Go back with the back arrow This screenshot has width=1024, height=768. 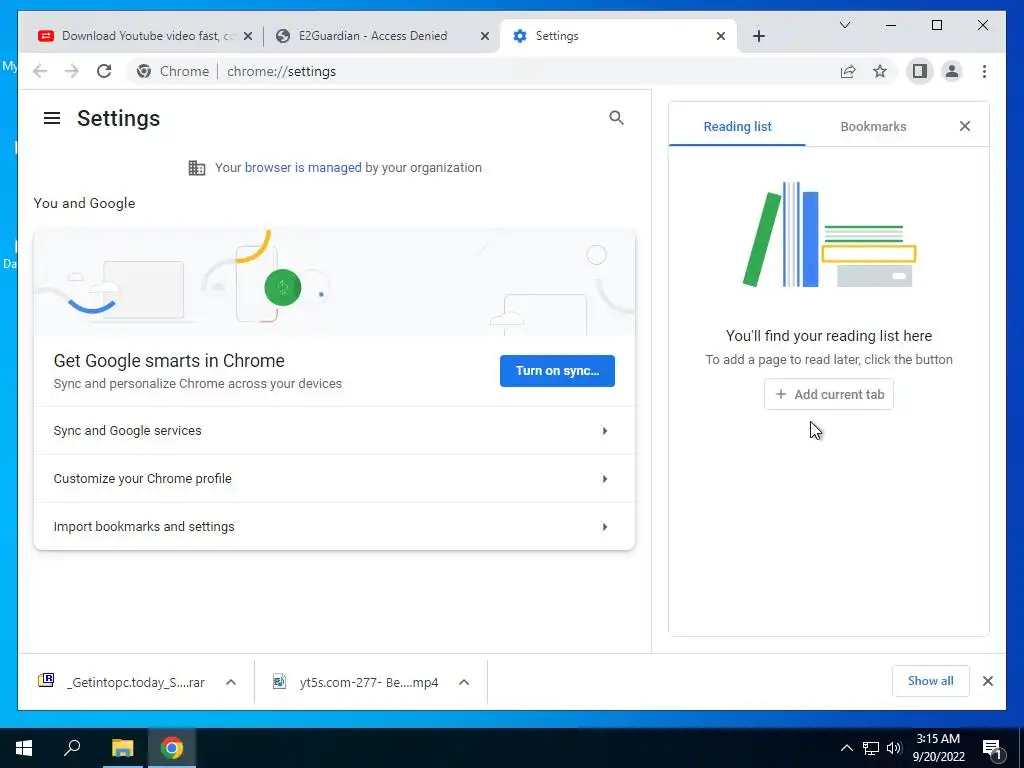click(40, 71)
